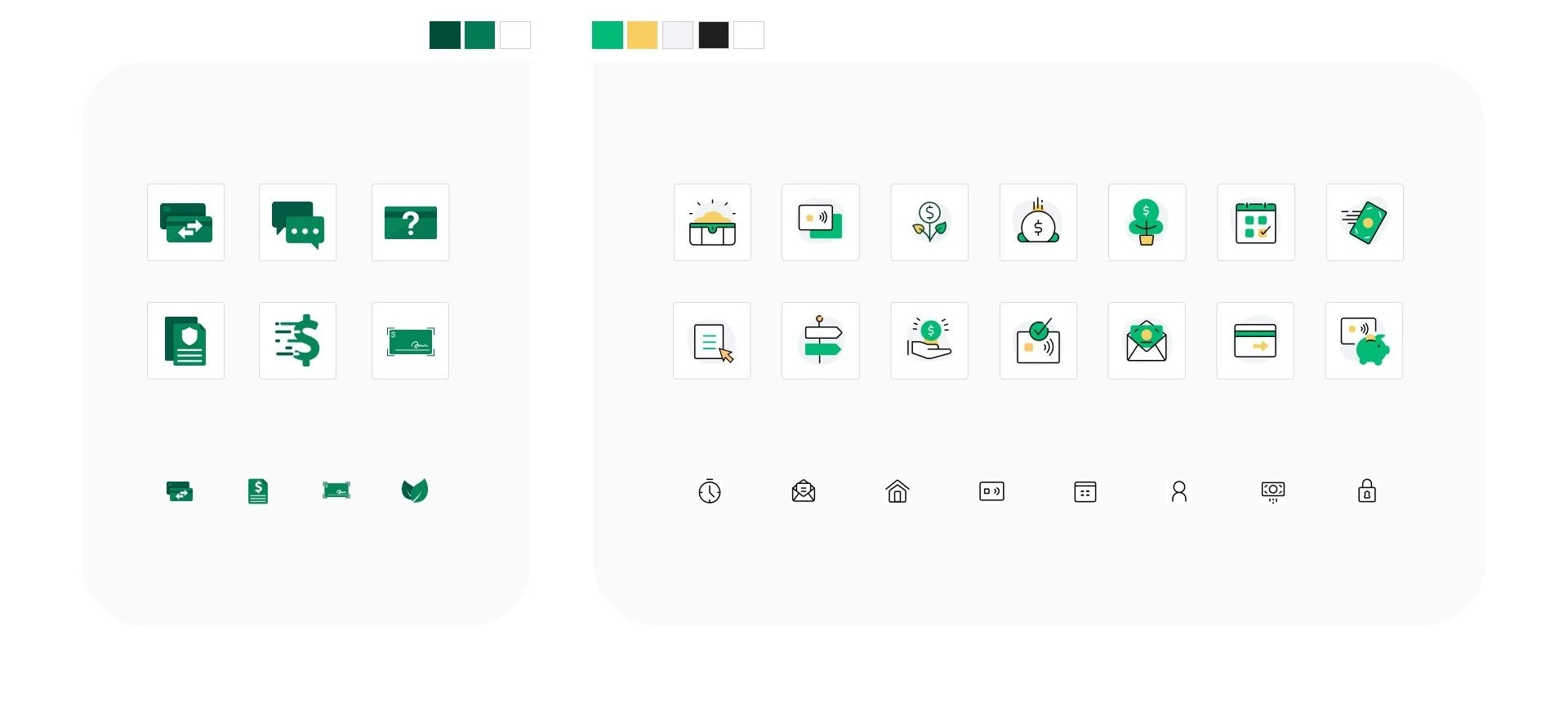Select the padlock outline icon
This screenshot has width=1568, height=706.
click(1367, 491)
